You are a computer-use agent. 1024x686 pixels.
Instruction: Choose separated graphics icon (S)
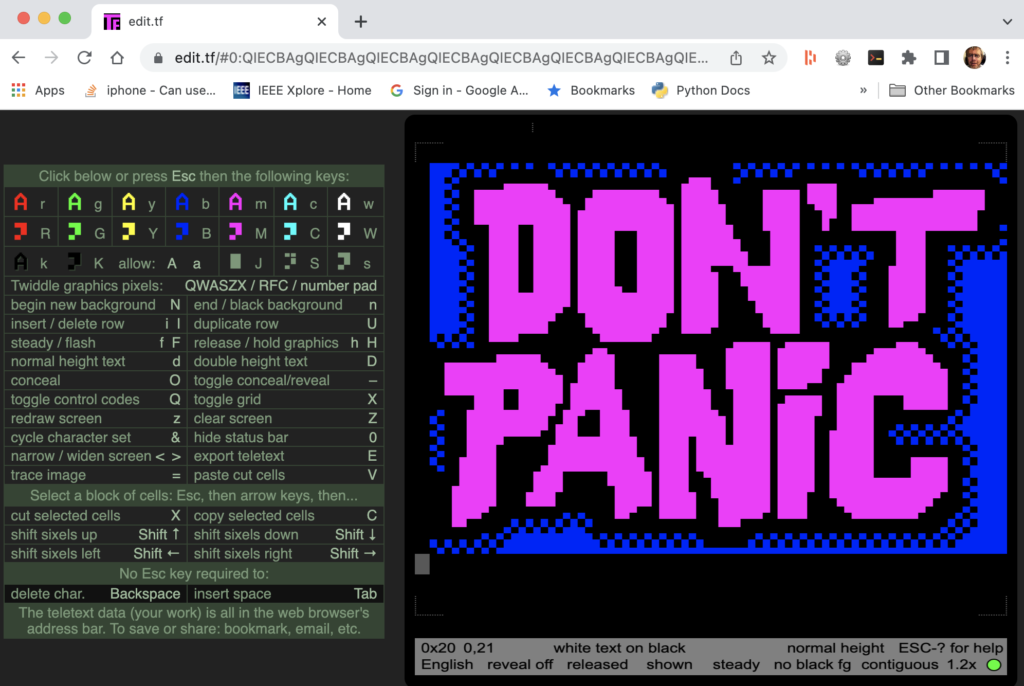[x=290, y=263]
